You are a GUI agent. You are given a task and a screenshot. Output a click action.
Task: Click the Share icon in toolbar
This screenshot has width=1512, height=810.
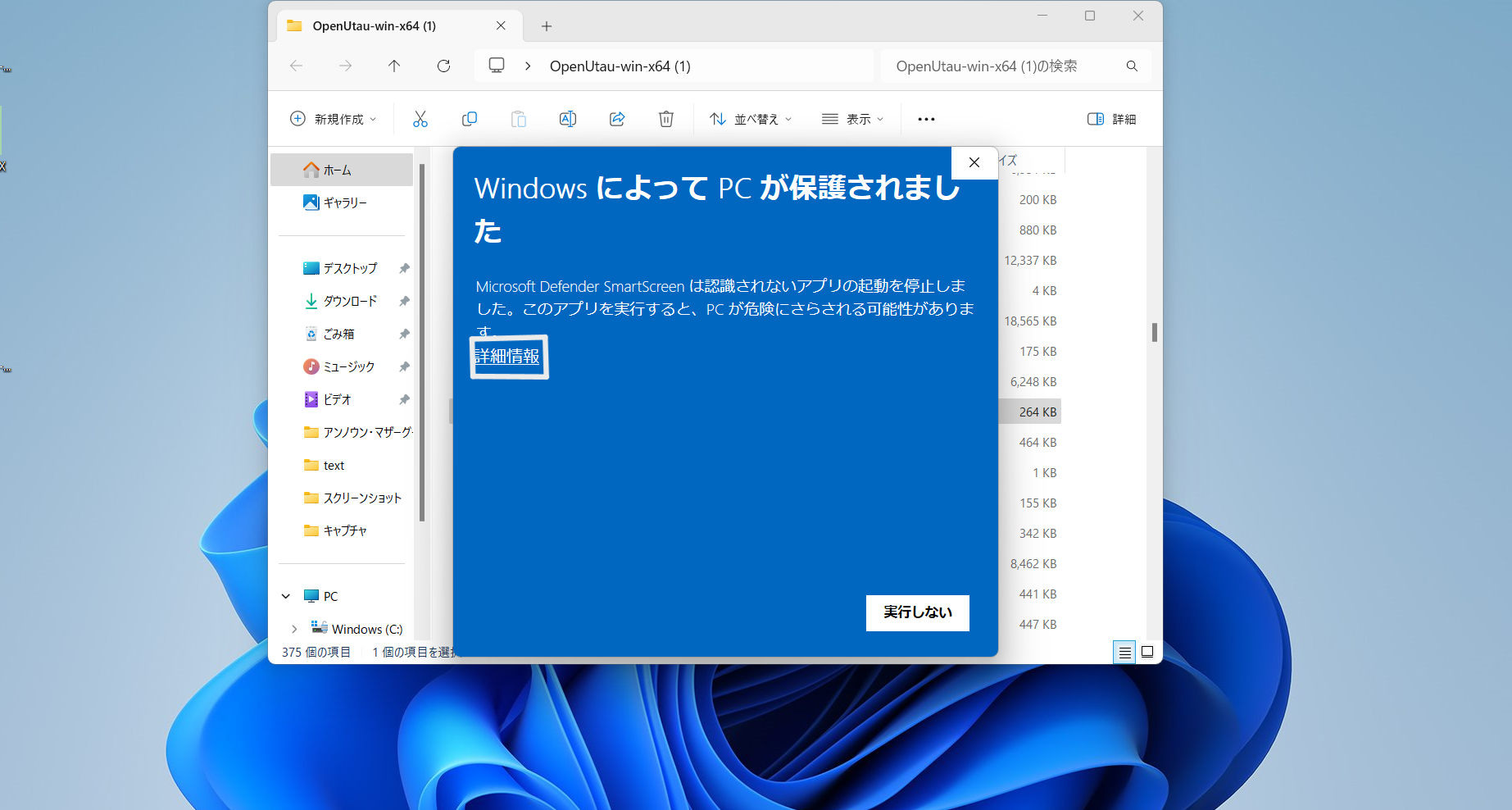coord(617,119)
